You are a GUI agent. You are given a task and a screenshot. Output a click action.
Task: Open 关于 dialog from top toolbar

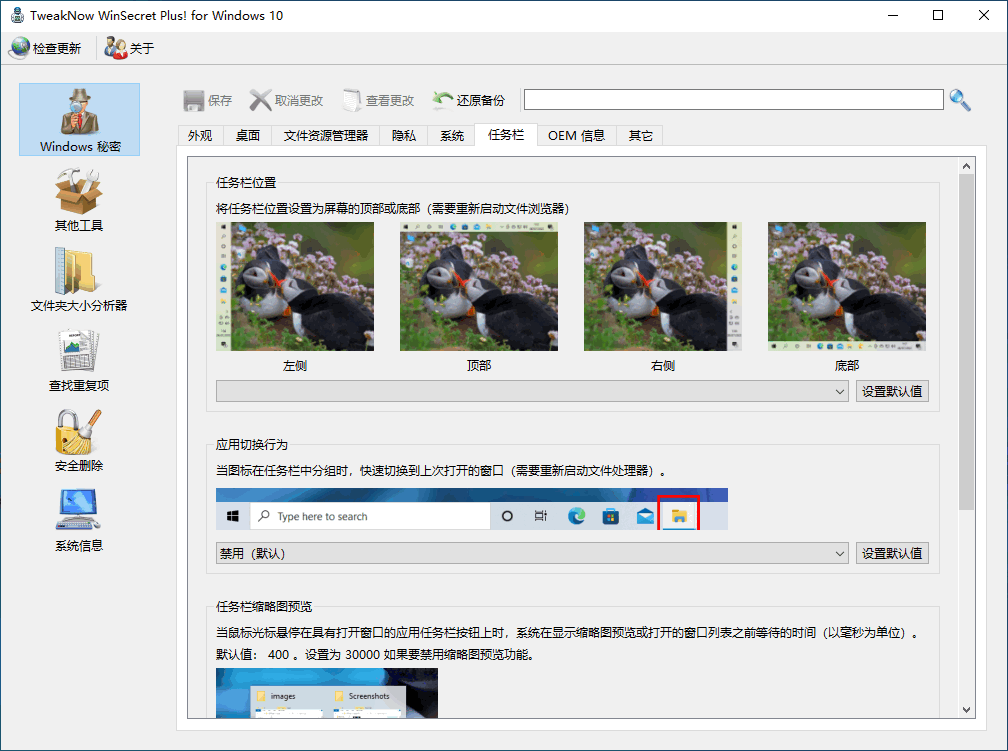pos(129,48)
